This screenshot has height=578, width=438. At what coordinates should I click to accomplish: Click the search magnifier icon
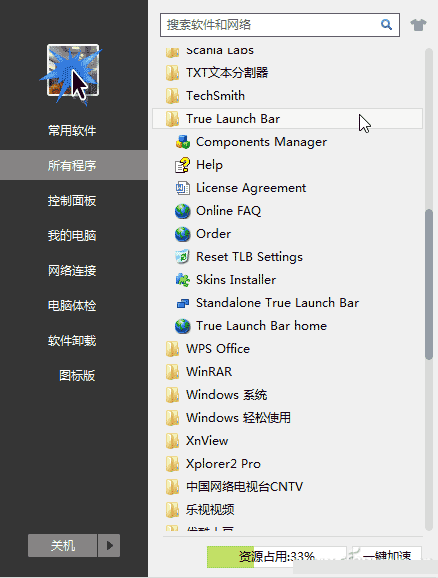point(386,25)
